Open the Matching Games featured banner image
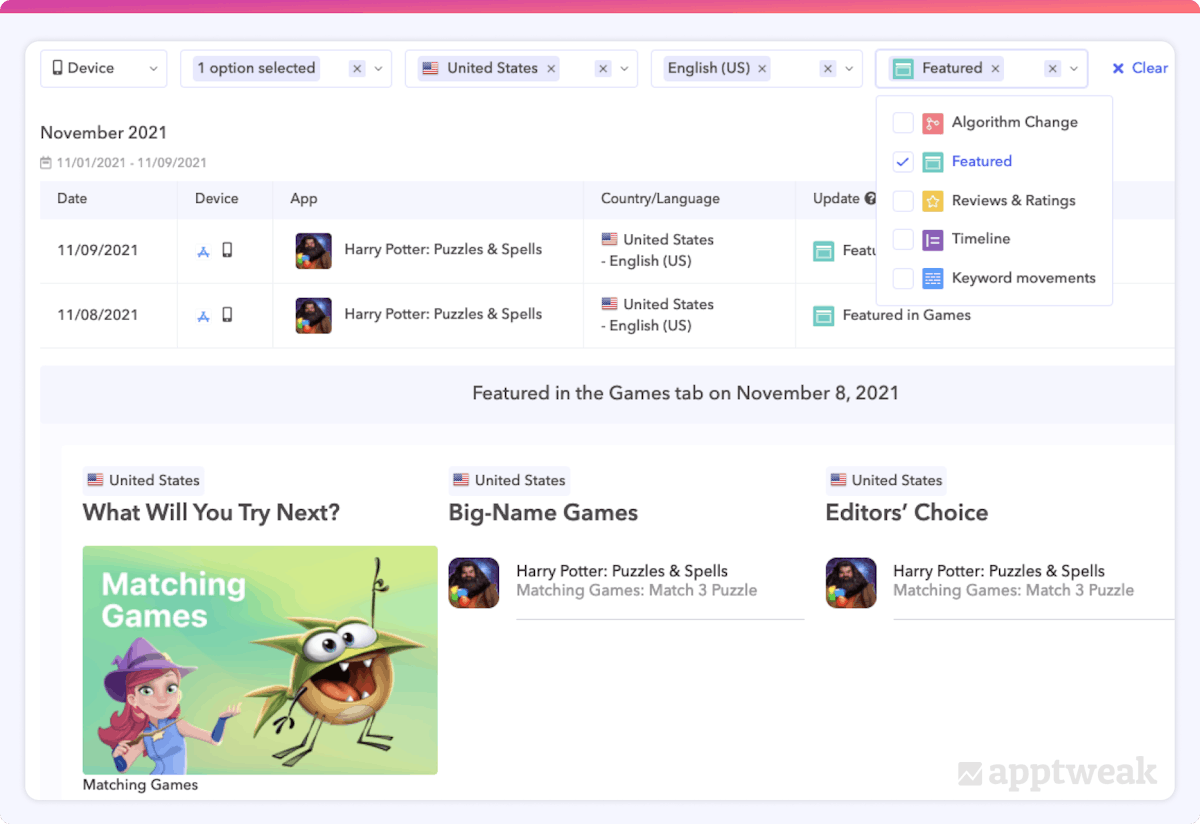 [260, 660]
